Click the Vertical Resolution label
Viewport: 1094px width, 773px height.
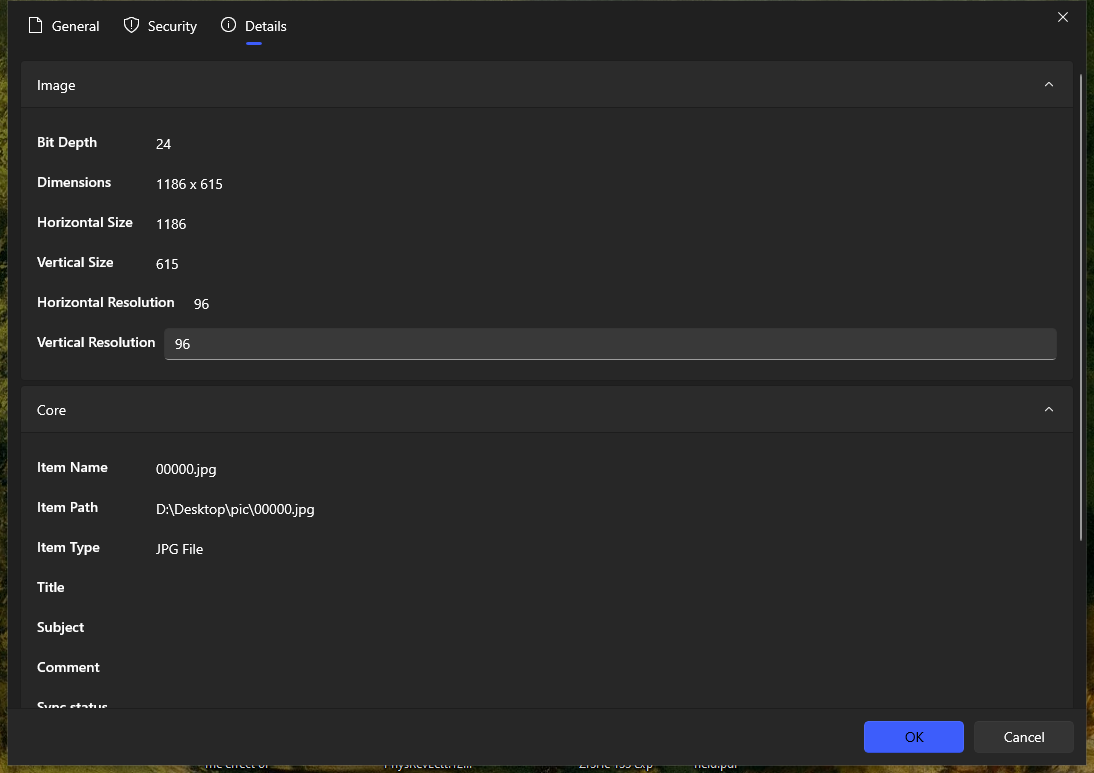[x=96, y=342]
